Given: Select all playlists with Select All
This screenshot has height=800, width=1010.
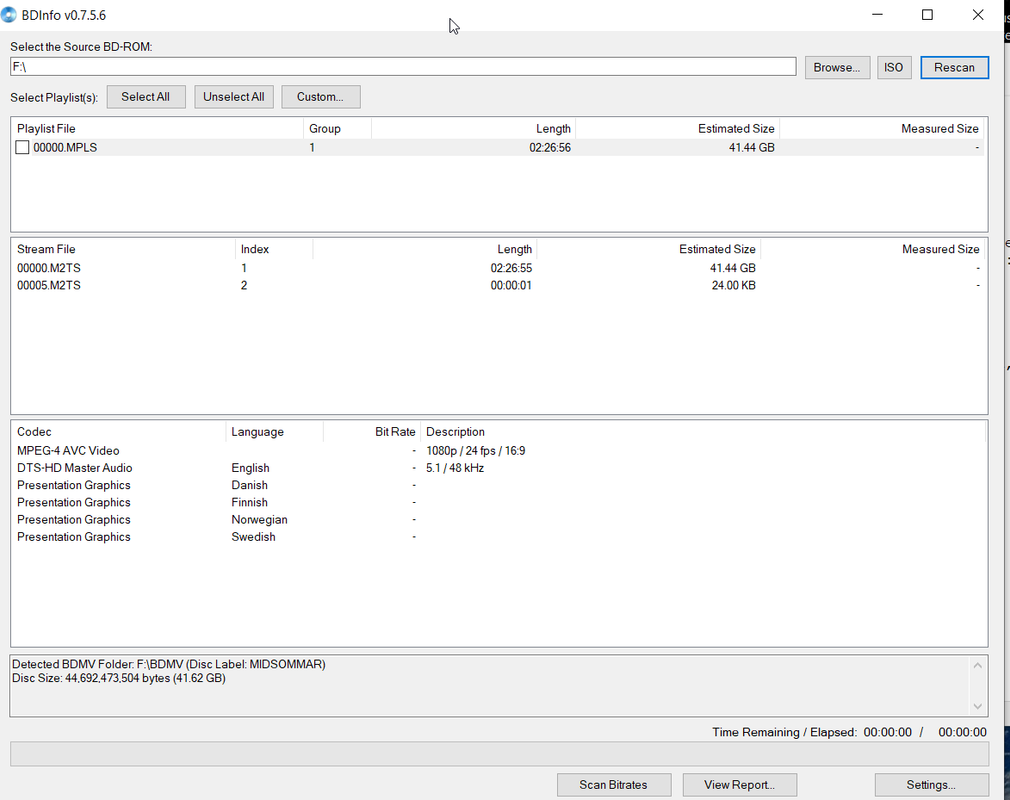Looking at the screenshot, I should coord(146,97).
